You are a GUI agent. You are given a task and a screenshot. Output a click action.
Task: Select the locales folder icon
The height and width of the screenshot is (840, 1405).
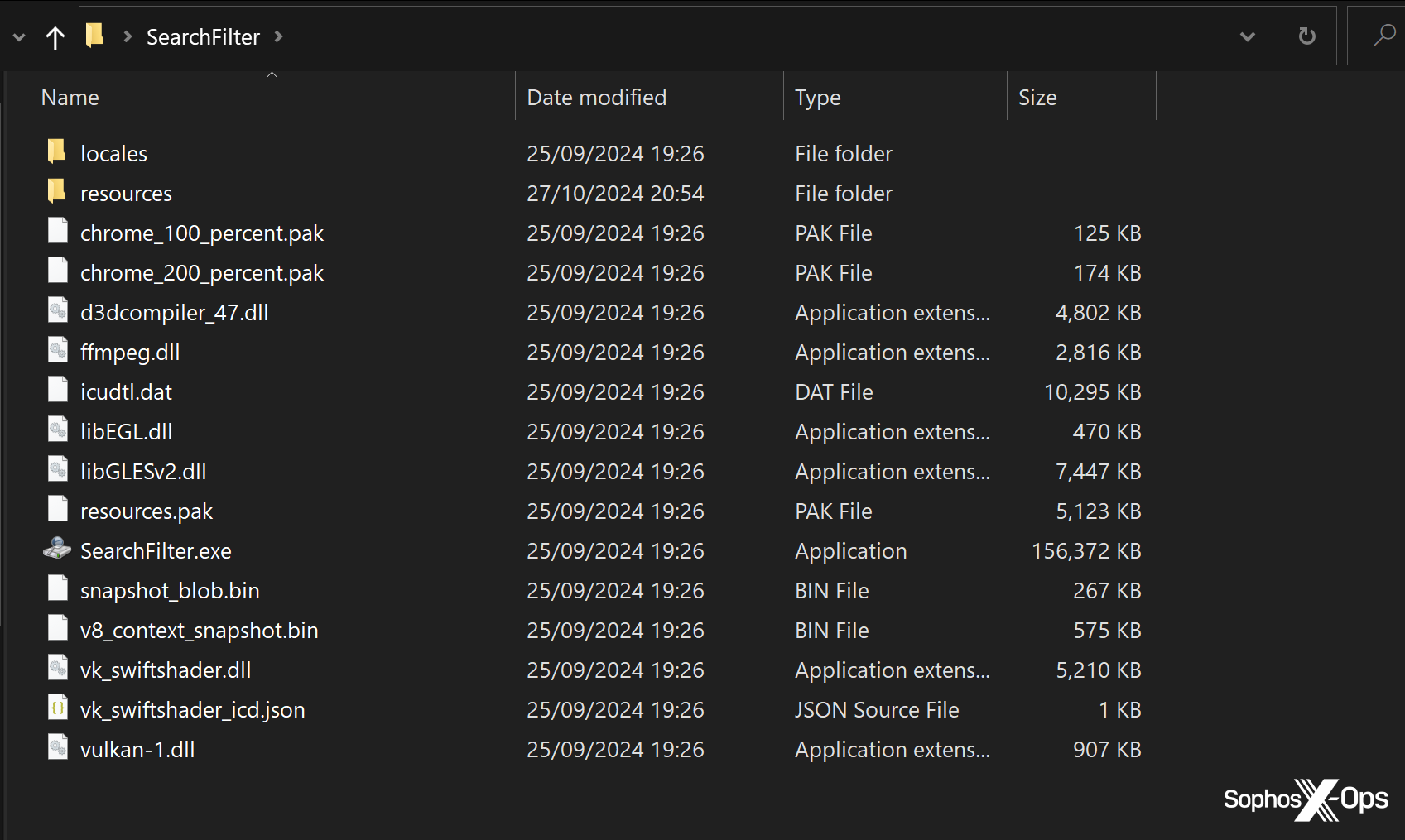(56, 152)
